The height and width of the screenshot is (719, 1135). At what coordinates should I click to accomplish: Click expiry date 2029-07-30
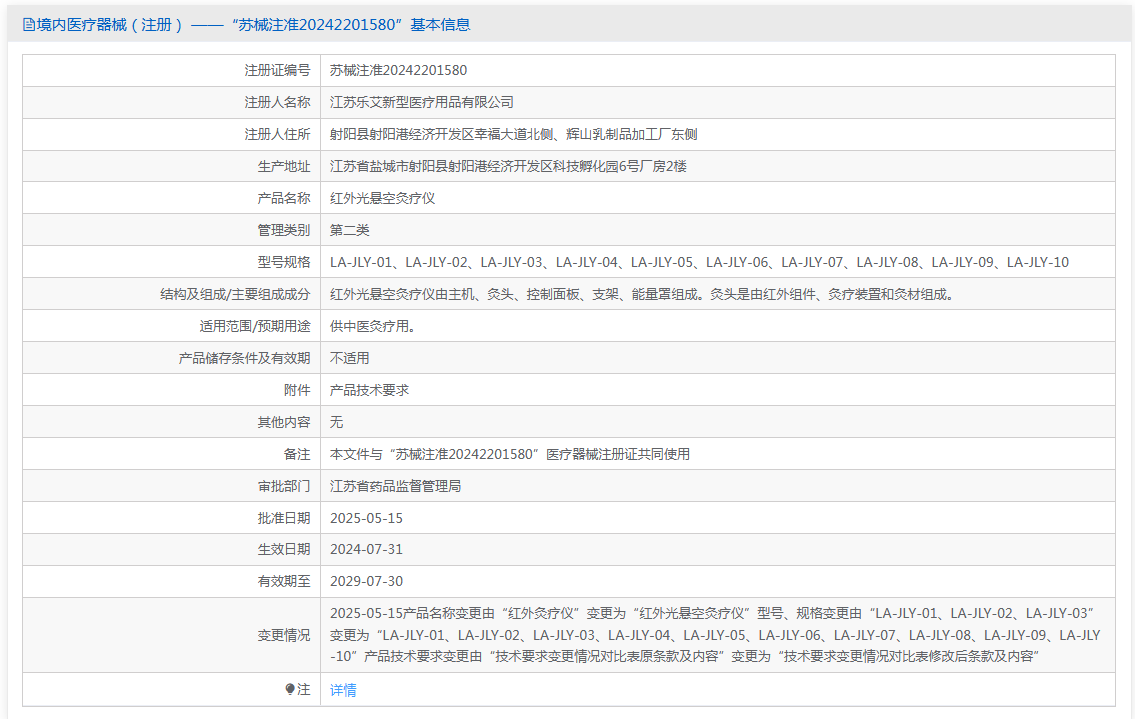[366, 581]
